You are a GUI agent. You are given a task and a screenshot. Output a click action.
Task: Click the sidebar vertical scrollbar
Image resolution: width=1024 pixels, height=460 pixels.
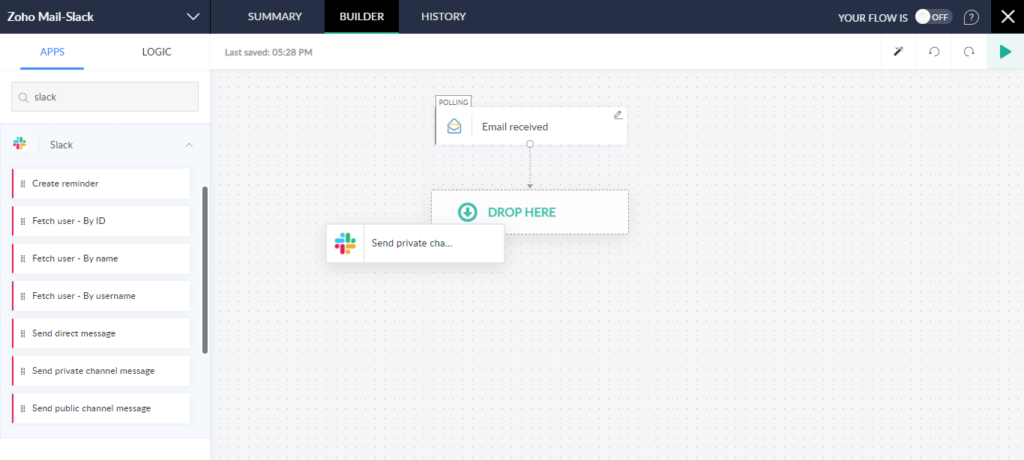click(205, 270)
